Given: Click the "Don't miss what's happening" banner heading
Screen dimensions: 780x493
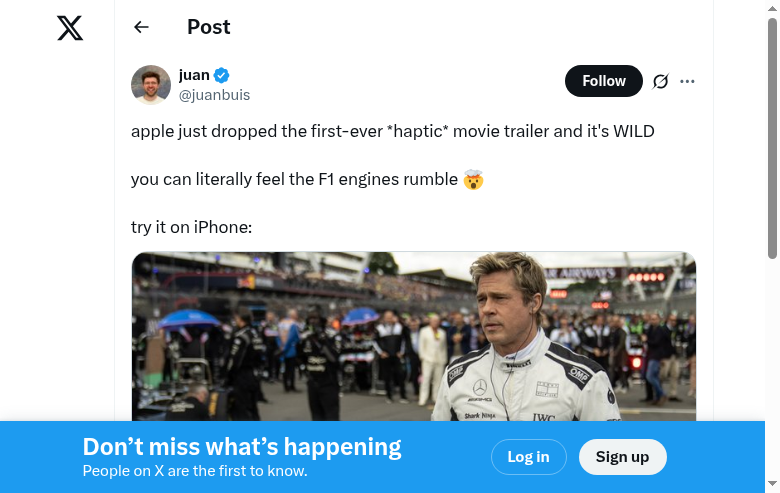Looking at the screenshot, I should point(242,447).
